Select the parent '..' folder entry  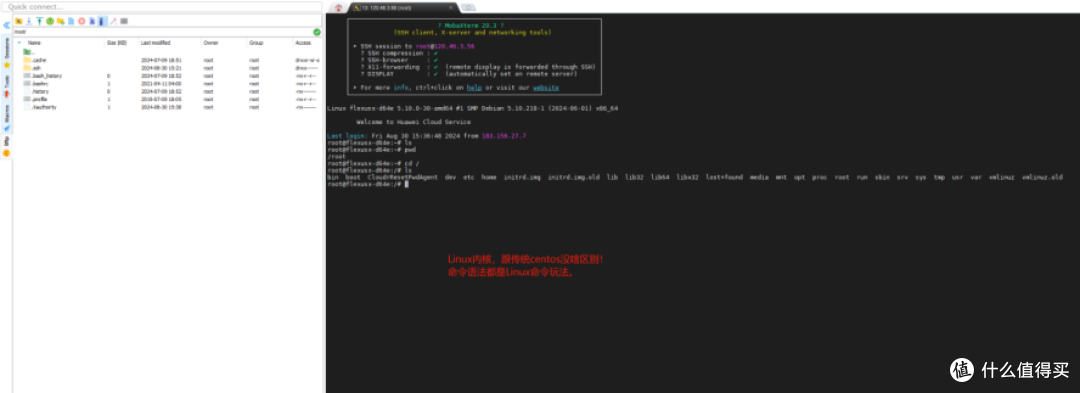[29, 52]
